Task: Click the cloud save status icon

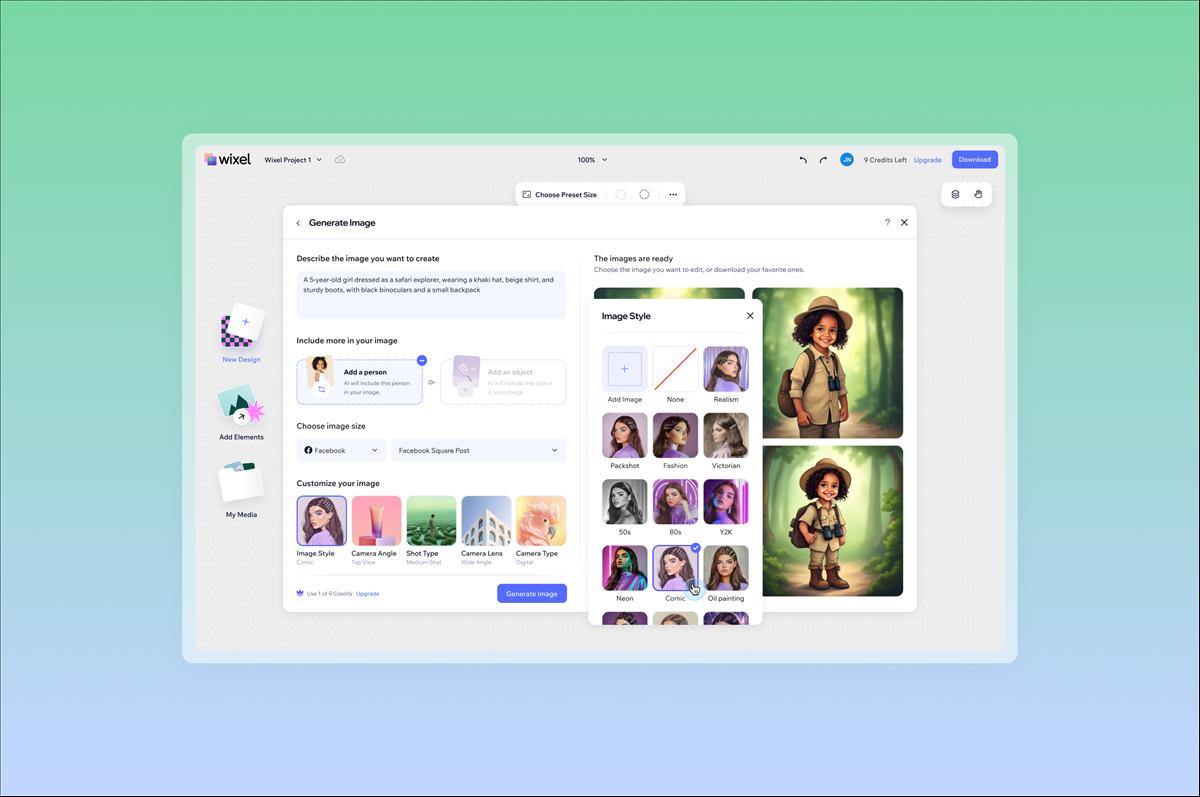Action: [340, 160]
